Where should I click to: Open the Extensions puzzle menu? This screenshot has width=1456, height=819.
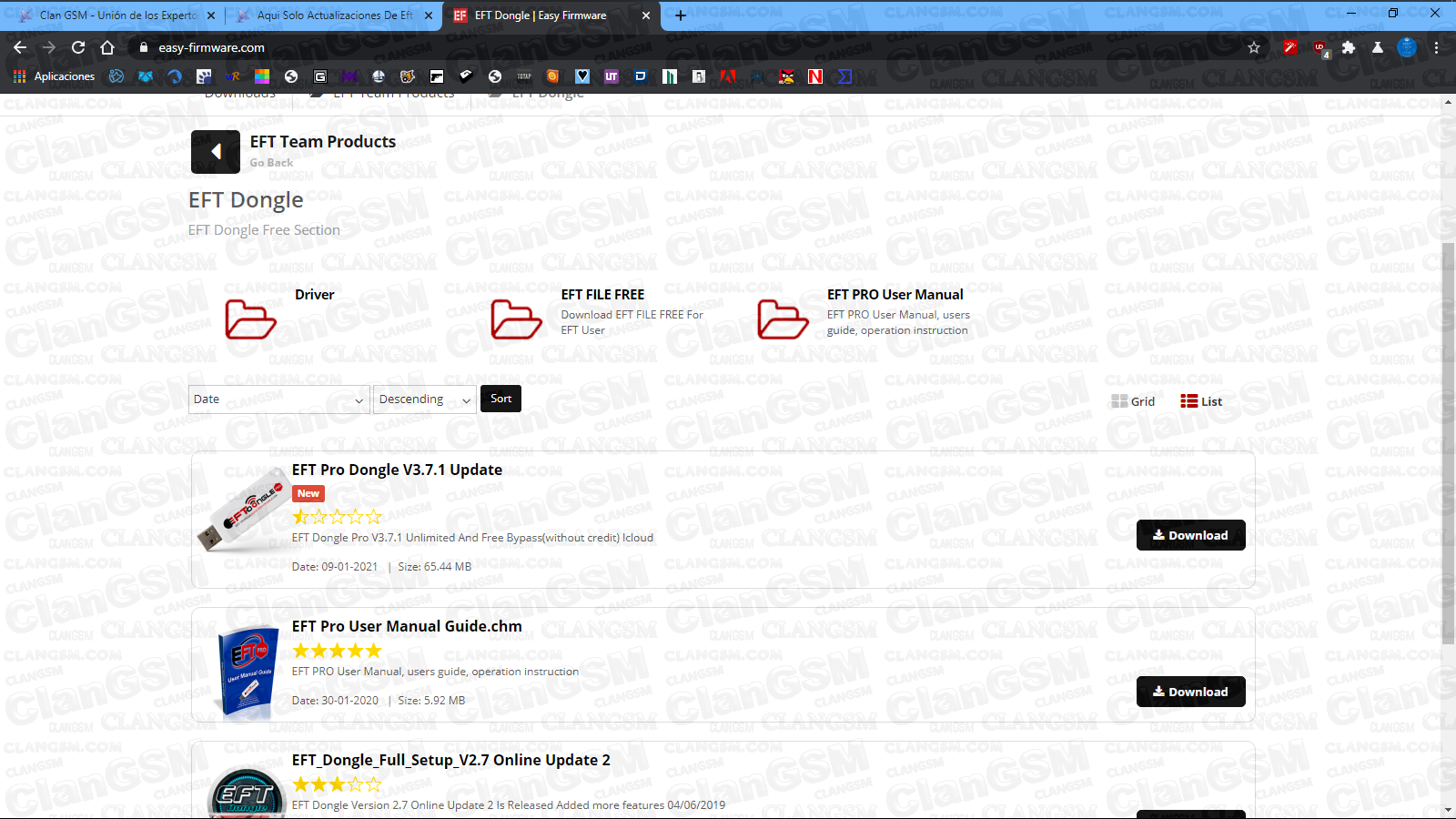click(x=1349, y=47)
